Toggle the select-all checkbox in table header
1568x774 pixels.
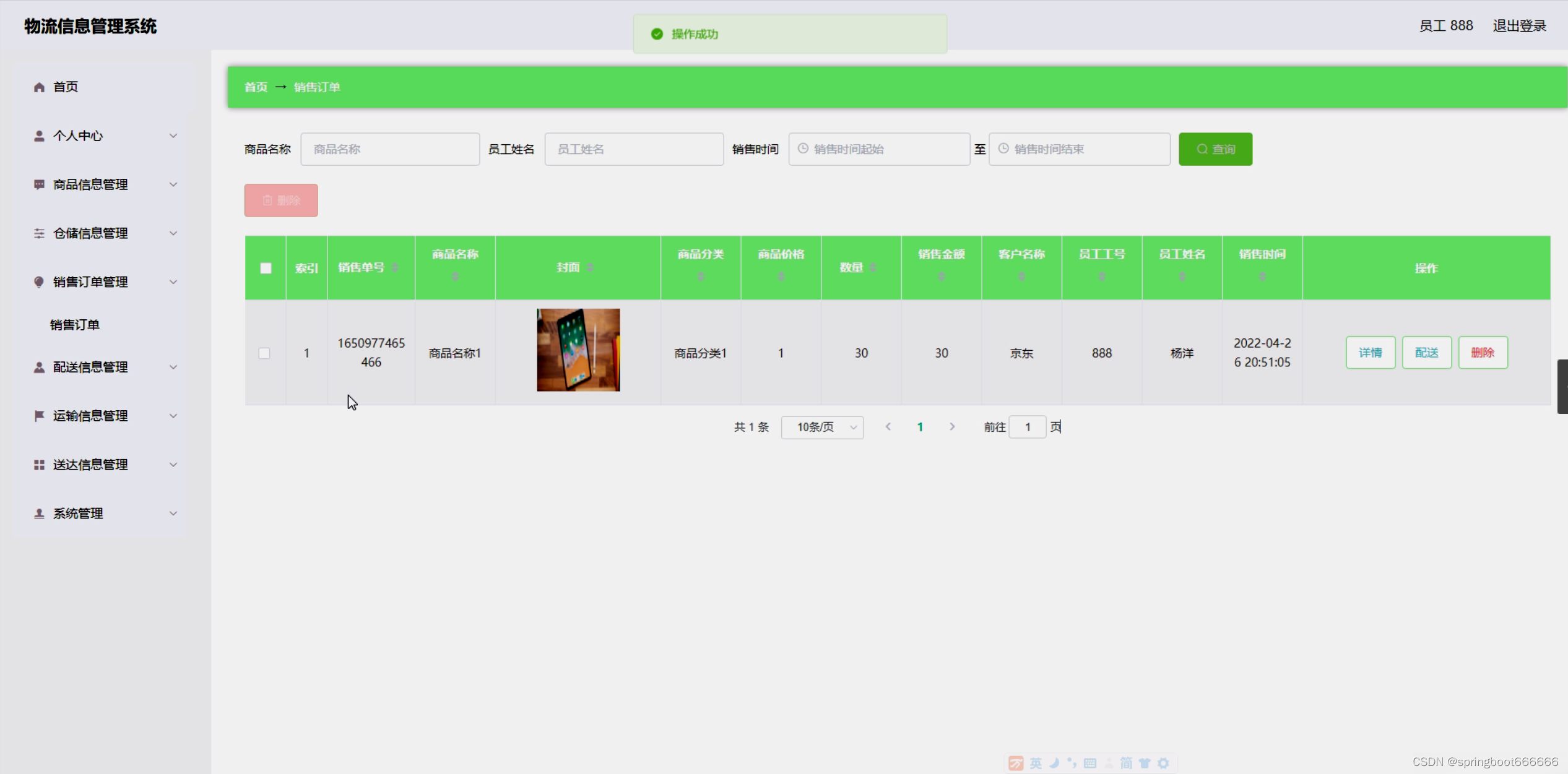point(266,268)
